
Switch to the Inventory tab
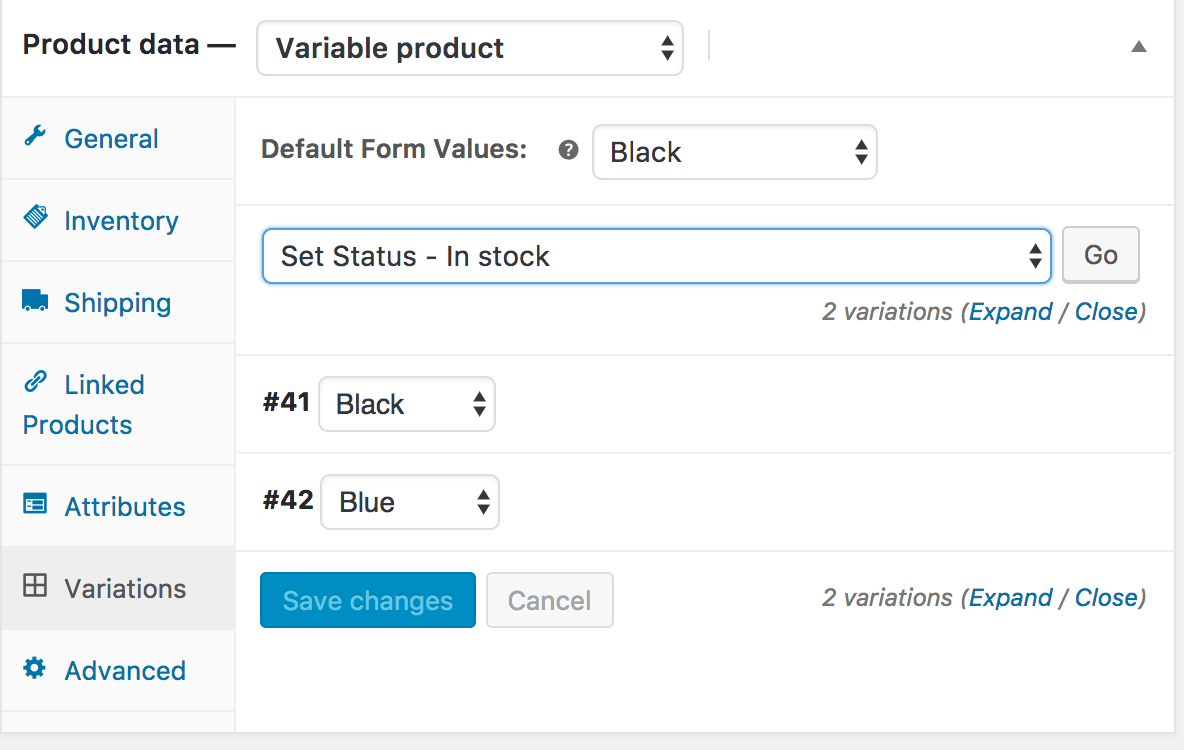point(120,221)
